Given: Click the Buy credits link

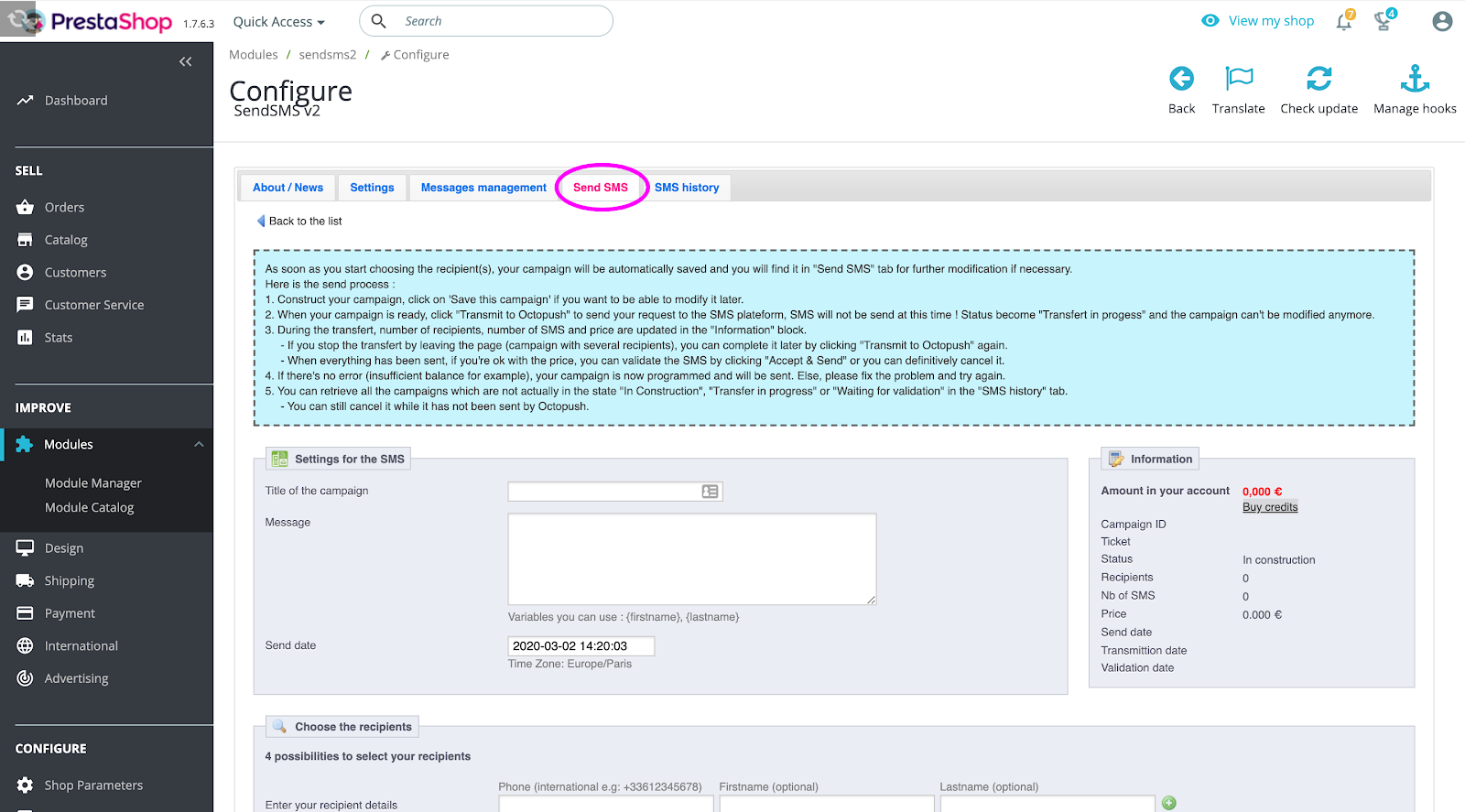Looking at the screenshot, I should pyautogui.click(x=1270, y=507).
